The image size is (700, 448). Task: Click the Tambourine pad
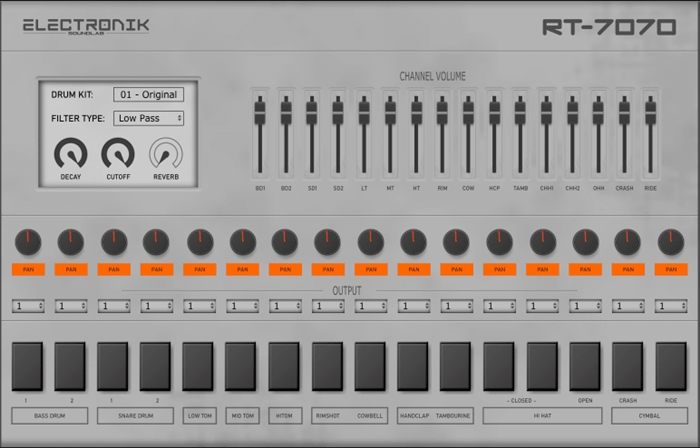point(456,366)
